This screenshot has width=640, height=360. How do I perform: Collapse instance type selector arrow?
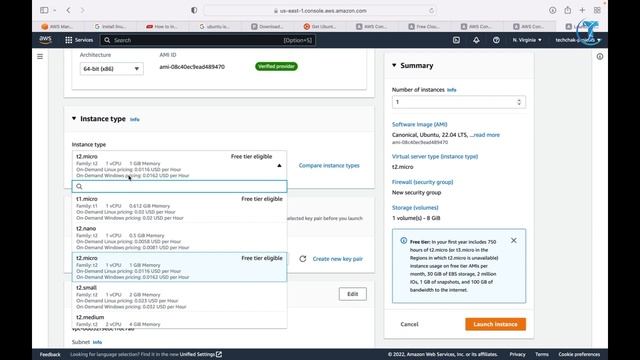point(279,166)
